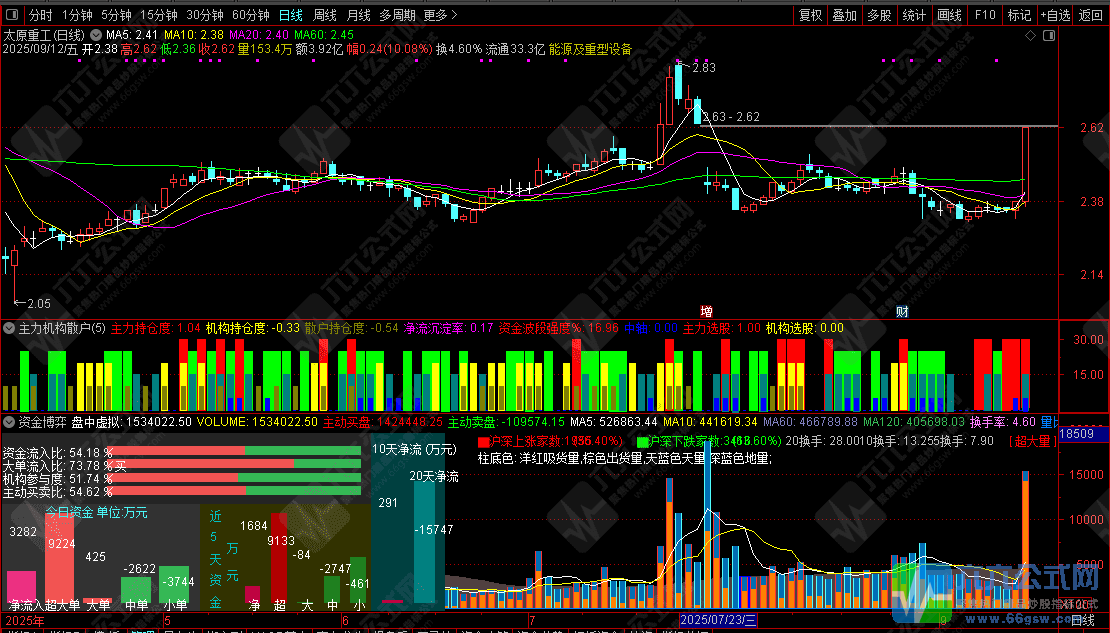
Task: Click the 2025/07/23 date marker on timeline
Action: point(718,621)
